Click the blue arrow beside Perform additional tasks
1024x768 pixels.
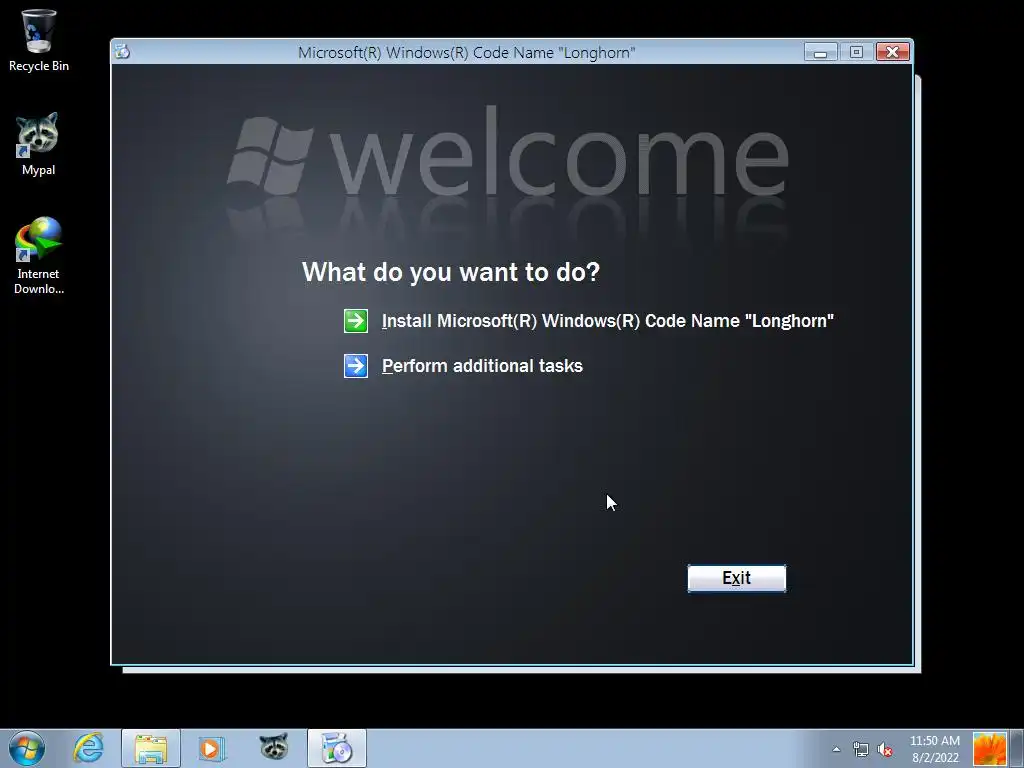click(x=356, y=366)
